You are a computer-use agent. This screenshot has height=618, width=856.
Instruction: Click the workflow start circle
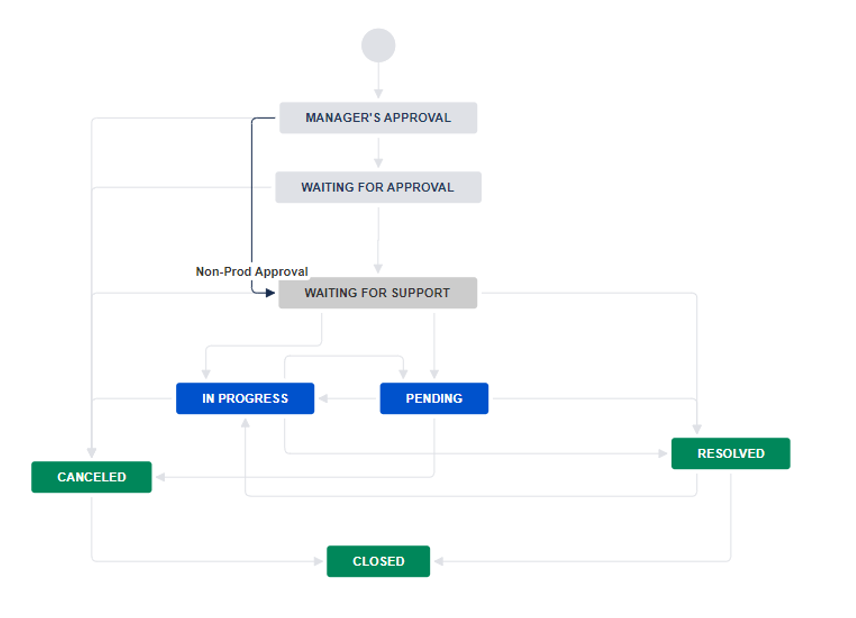tap(378, 45)
